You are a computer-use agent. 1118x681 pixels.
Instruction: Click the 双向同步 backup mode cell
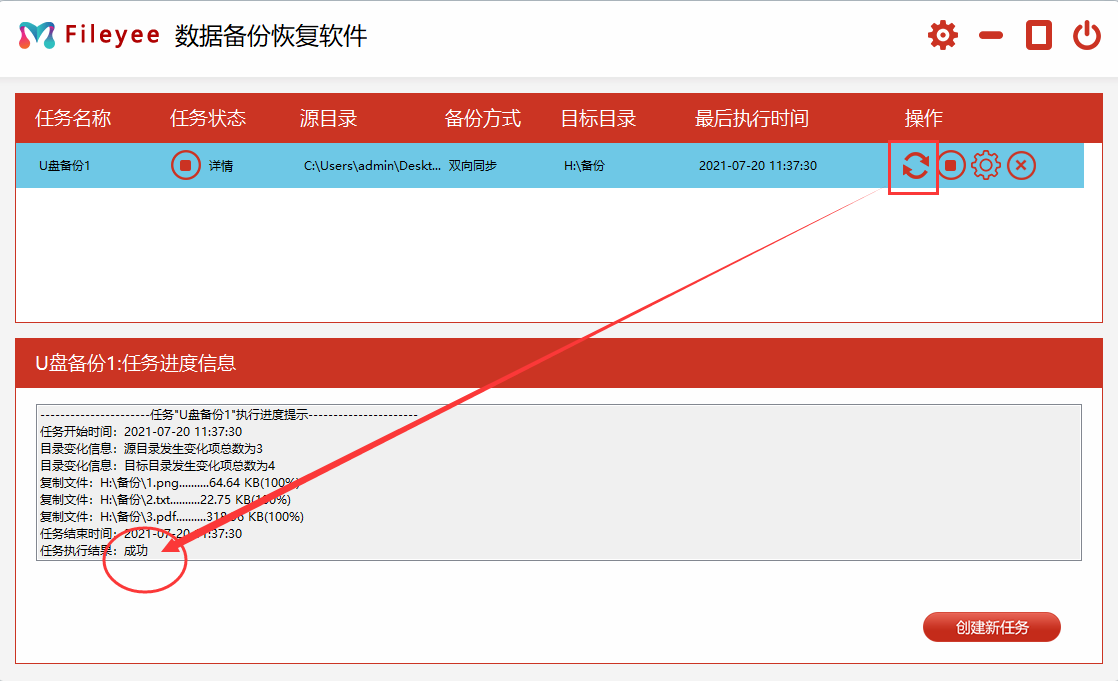pyautogui.click(x=473, y=166)
